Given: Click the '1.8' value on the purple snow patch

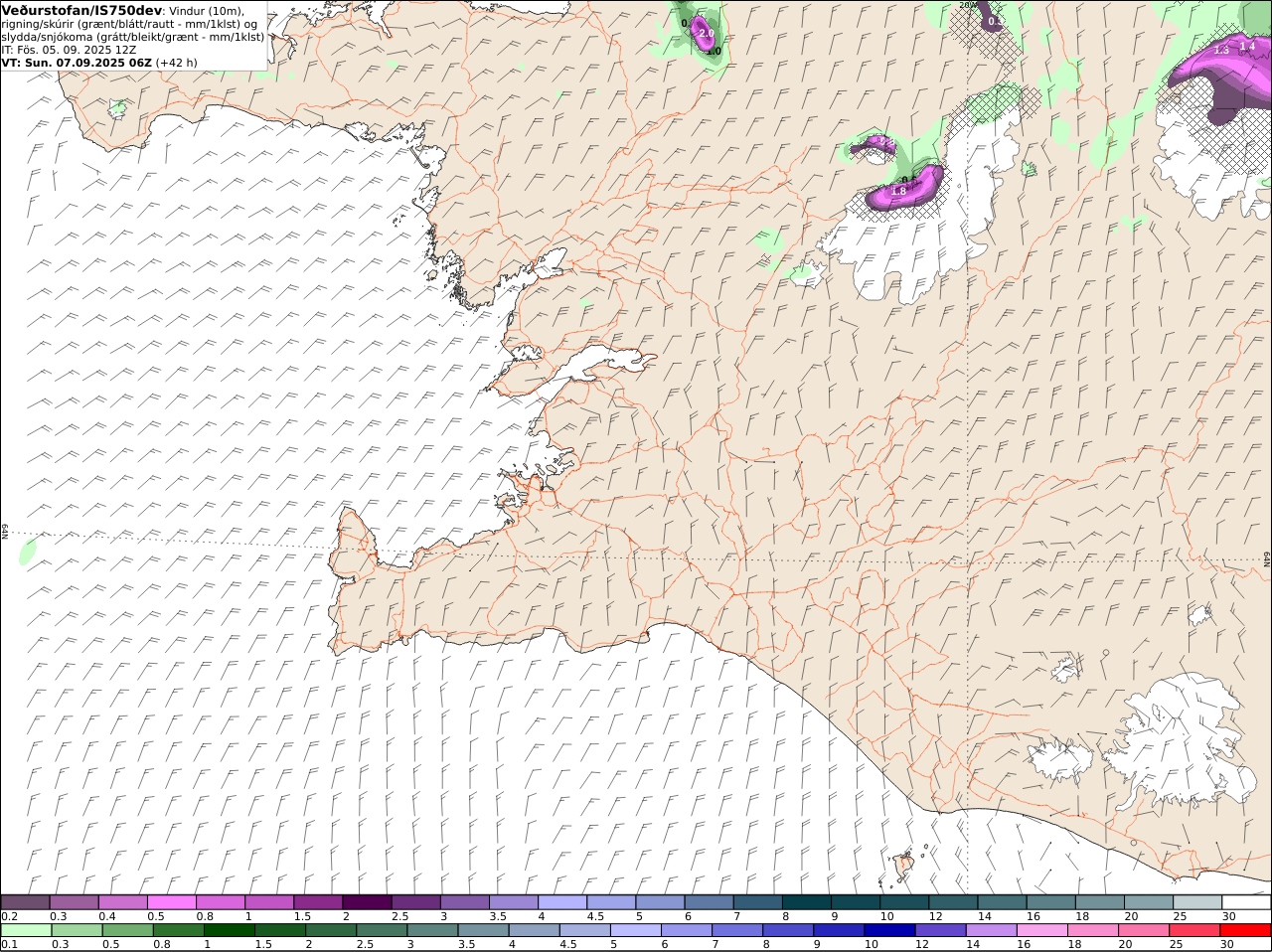Looking at the screenshot, I should pos(898,191).
